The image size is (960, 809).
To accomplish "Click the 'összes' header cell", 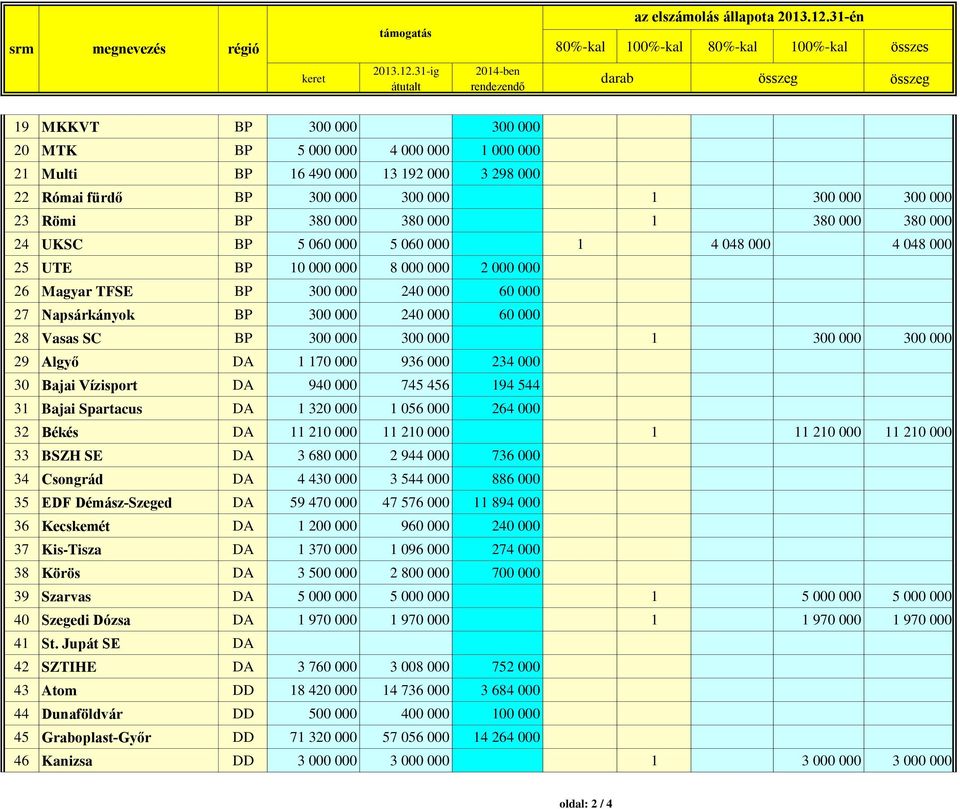I will point(909,47).
